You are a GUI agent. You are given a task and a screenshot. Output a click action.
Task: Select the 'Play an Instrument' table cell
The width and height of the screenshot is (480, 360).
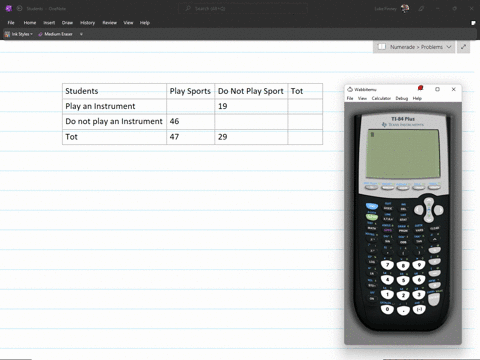tap(114, 106)
